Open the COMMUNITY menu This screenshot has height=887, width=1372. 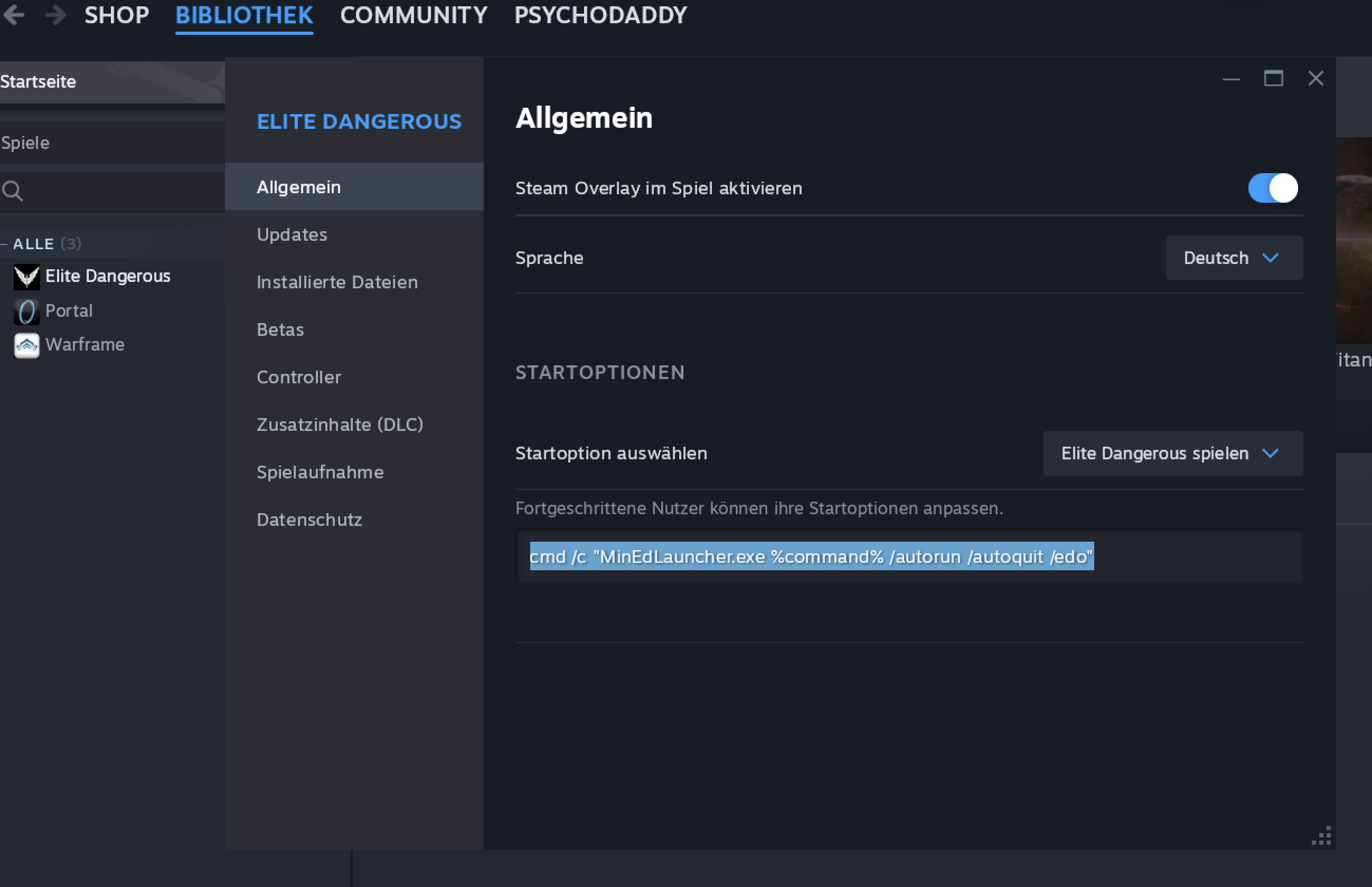tap(414, 15)
